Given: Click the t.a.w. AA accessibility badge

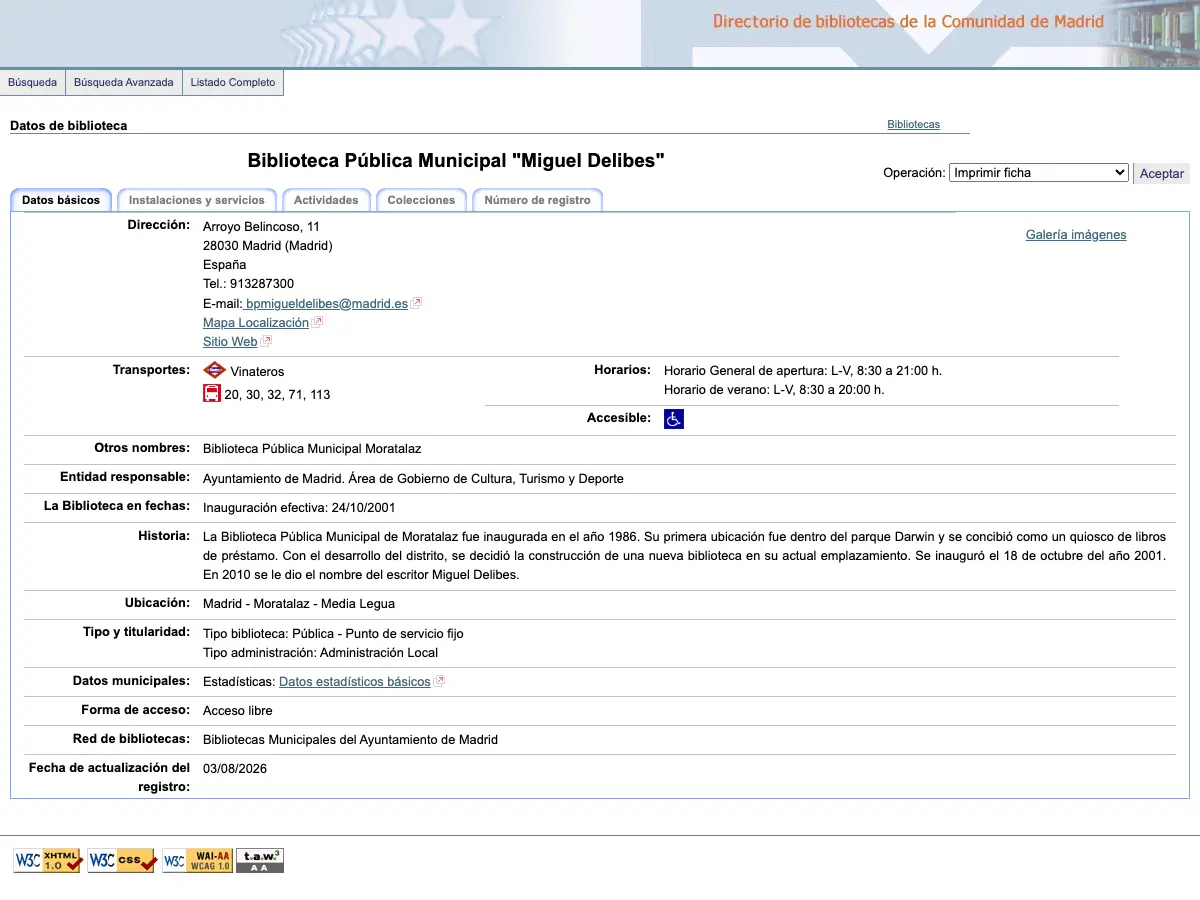Looking at the screenshot, I should click(260, 860).
